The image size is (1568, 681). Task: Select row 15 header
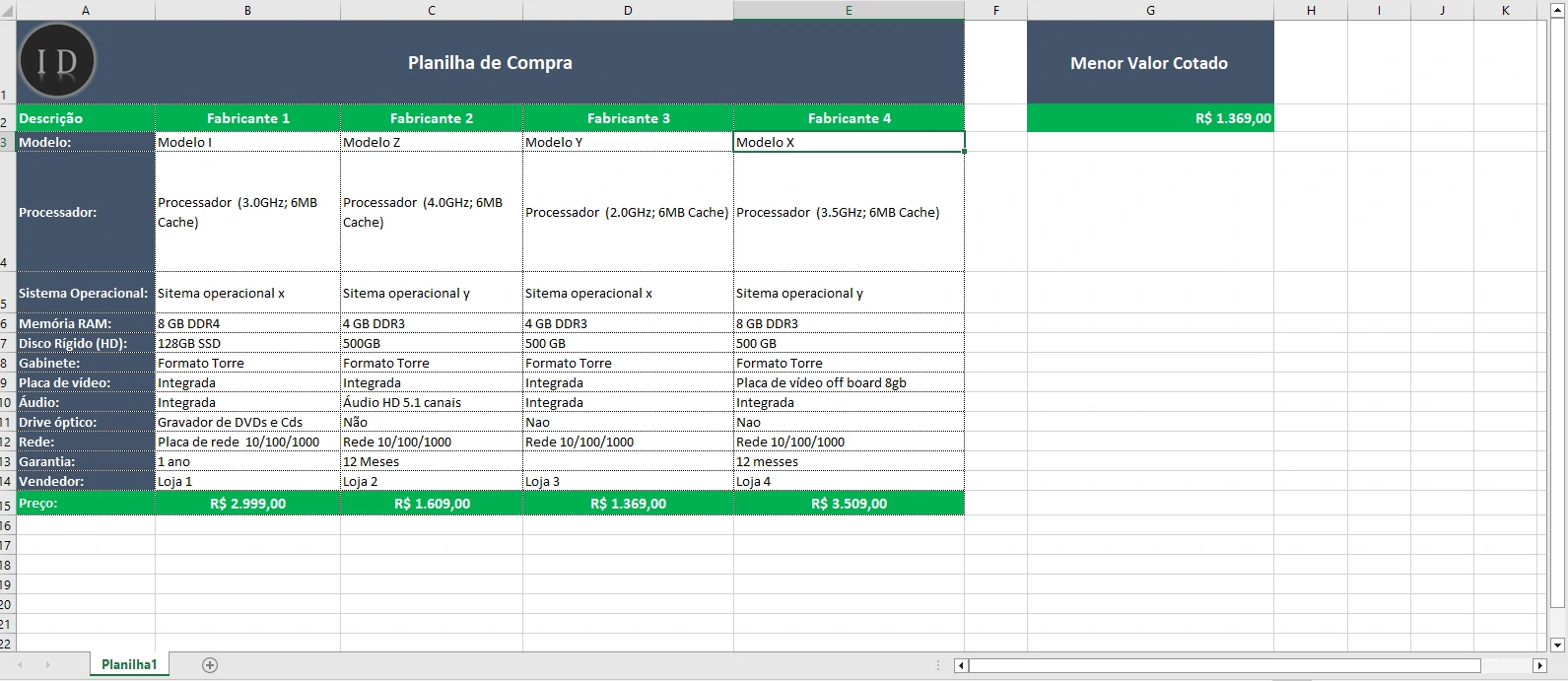coord(7,504)
